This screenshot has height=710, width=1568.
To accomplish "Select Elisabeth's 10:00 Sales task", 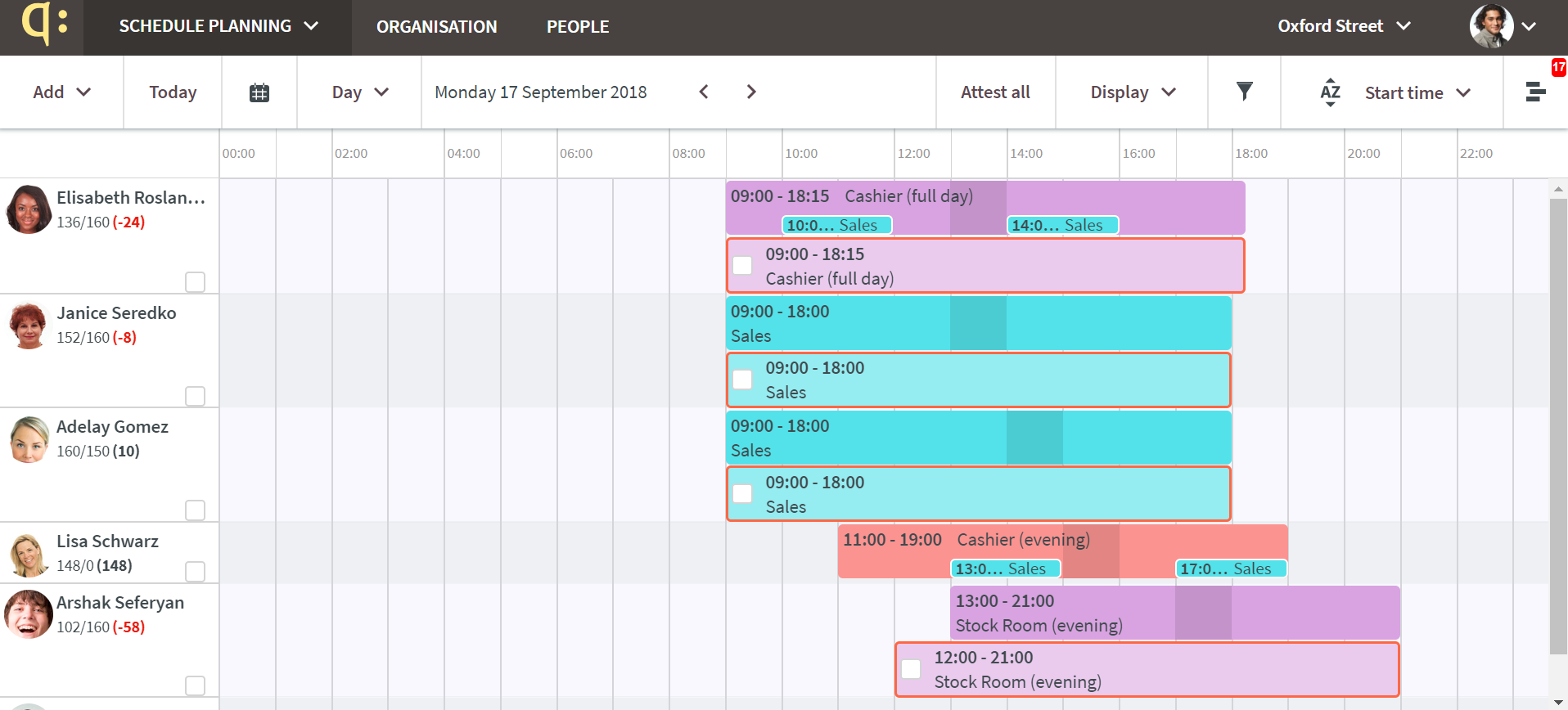I will click(x=836, y=225).
